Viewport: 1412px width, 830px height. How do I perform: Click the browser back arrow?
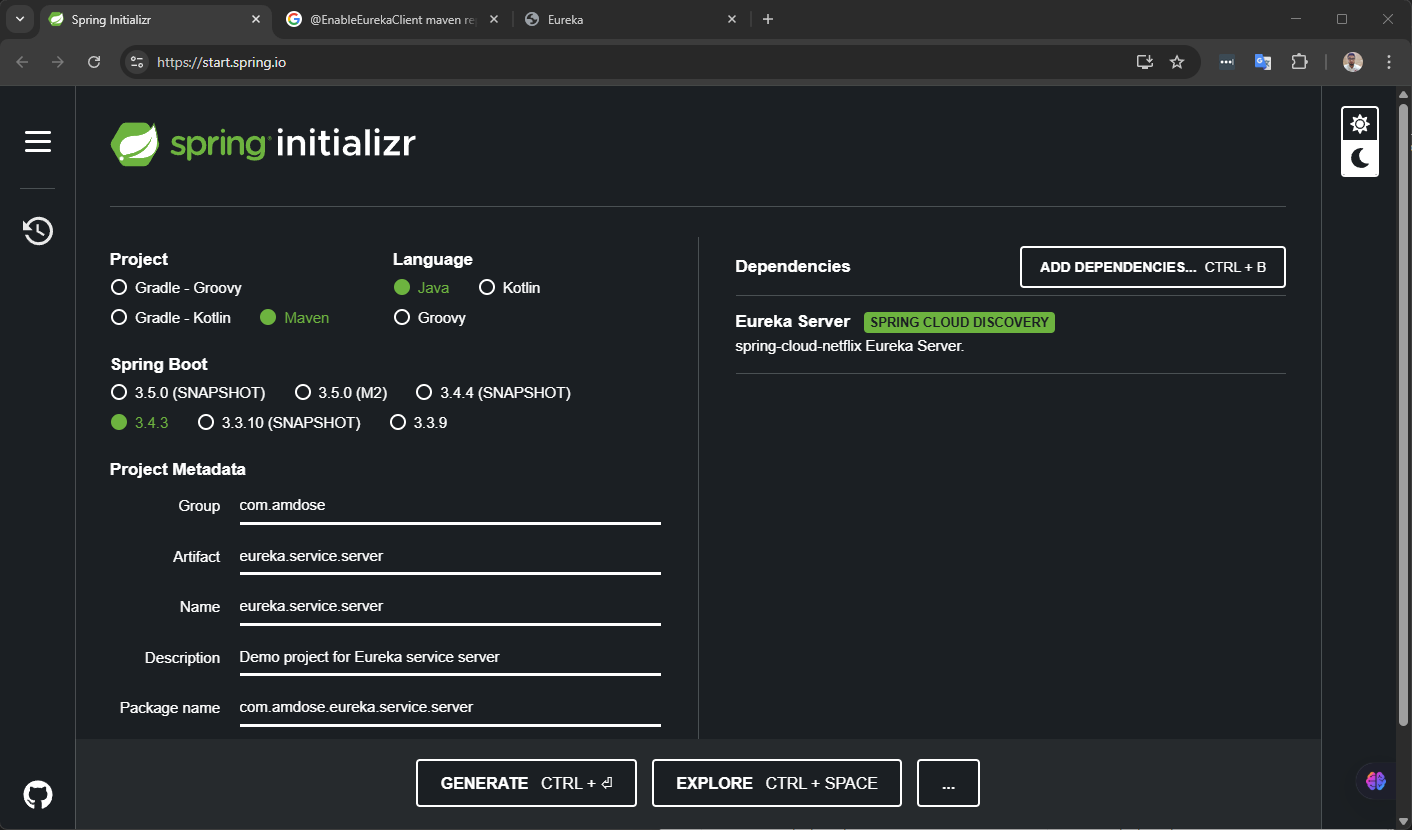click(23, 62)
